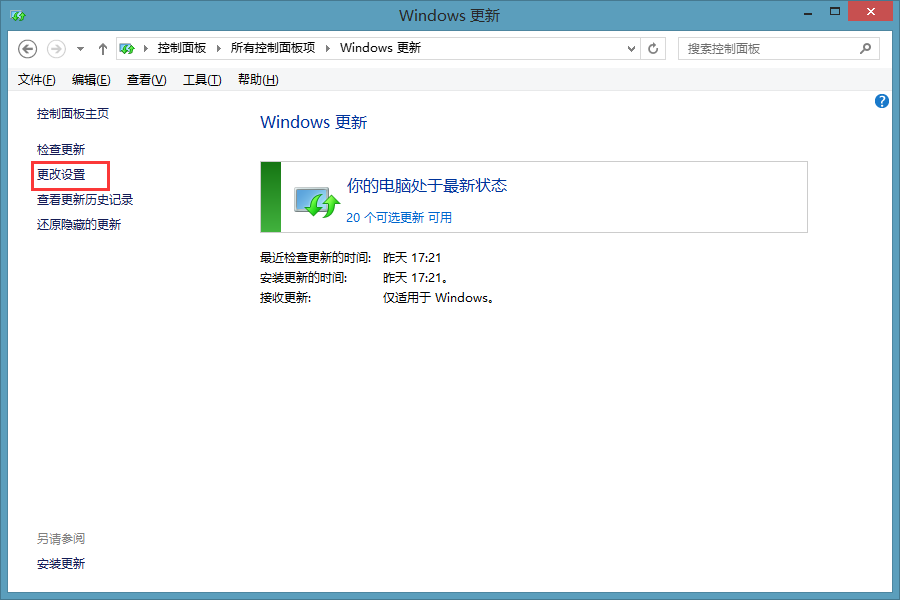Screen dimensions: 900x600
Task: Click the up one level arrow
Action: 103,49
